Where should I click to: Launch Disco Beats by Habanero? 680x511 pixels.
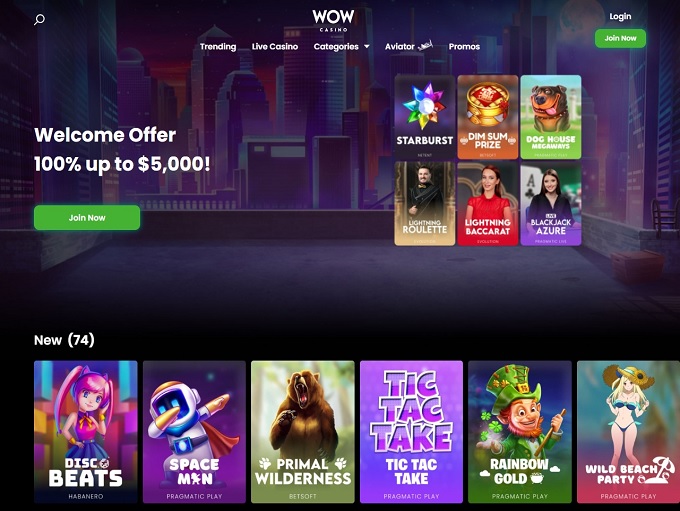(x=86, y=432)
